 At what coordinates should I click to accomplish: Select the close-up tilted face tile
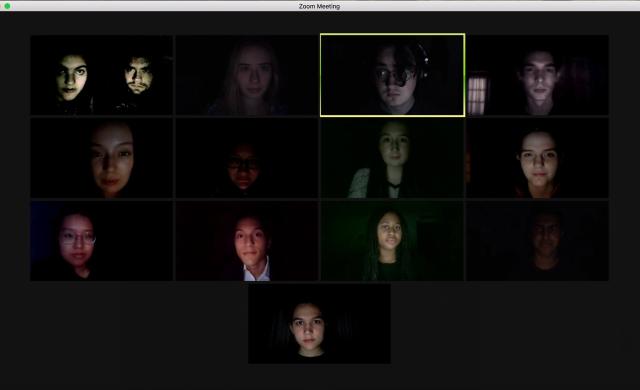102,158
